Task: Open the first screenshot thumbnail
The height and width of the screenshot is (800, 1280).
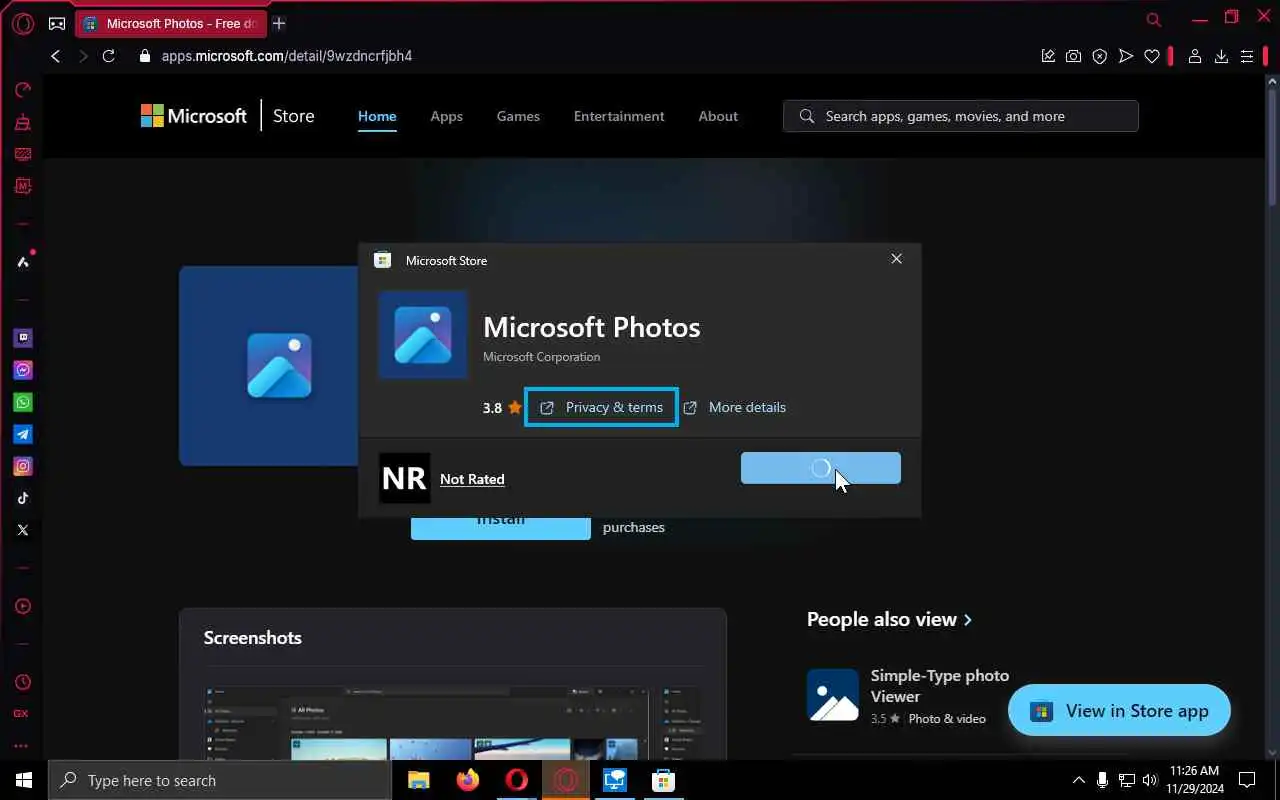Action: tap(426, 722)
